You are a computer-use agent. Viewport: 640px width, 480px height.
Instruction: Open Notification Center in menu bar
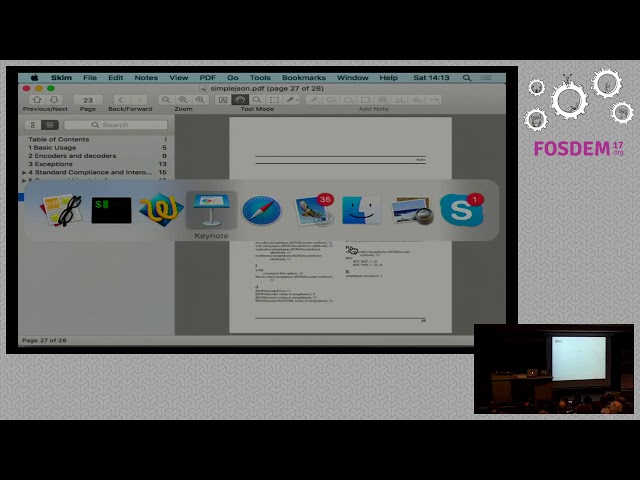[x=486, y=78]
